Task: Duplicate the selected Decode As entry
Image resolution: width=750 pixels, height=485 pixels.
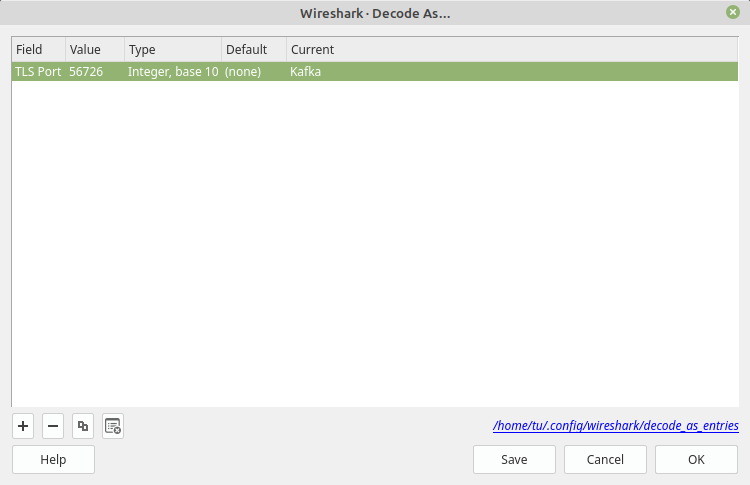Action: [x=83, y=426]
